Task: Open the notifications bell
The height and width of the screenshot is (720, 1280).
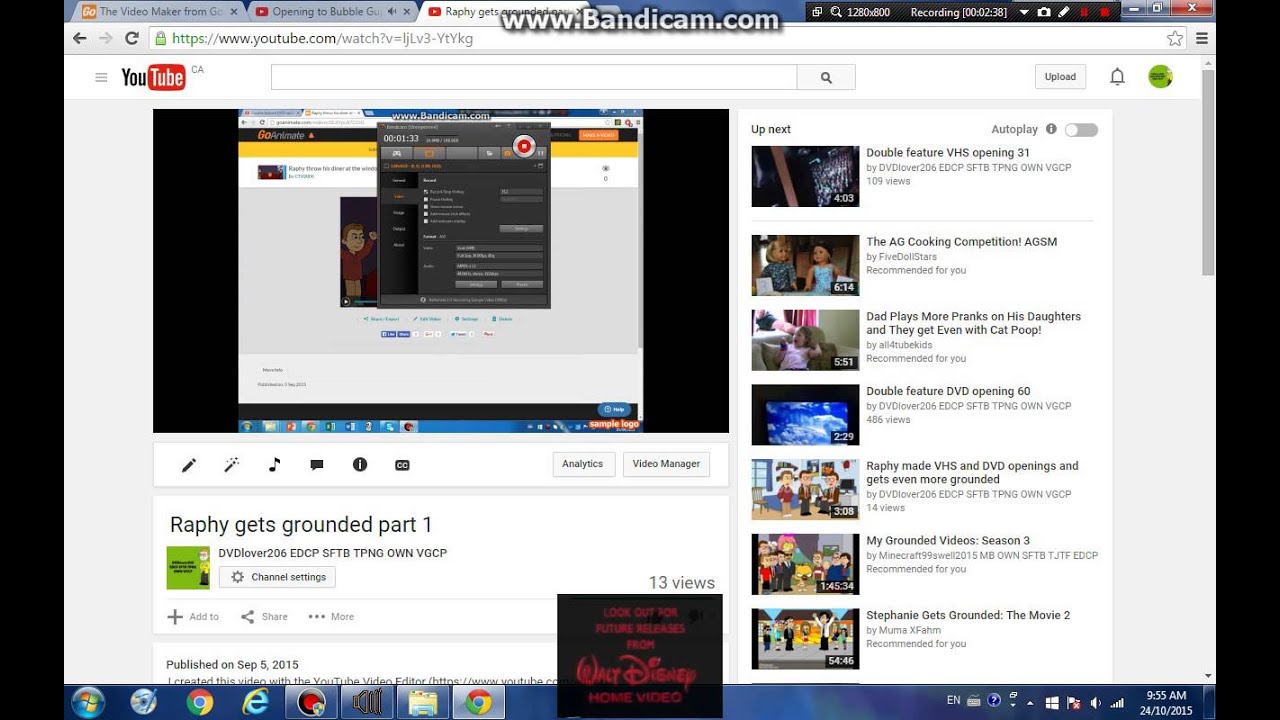Action: point(1117,77)
